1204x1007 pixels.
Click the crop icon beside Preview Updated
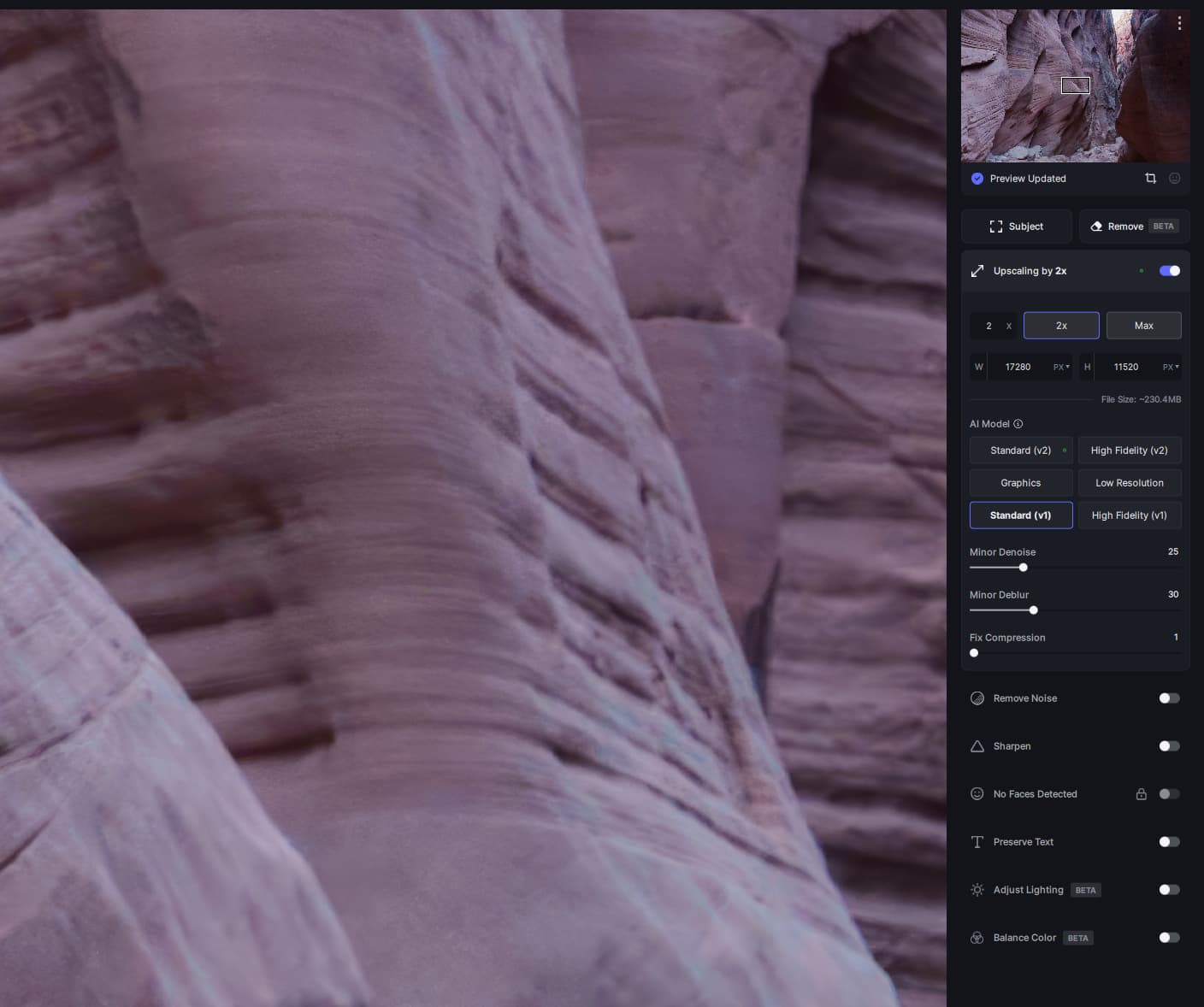click(x=1150, y=178)
